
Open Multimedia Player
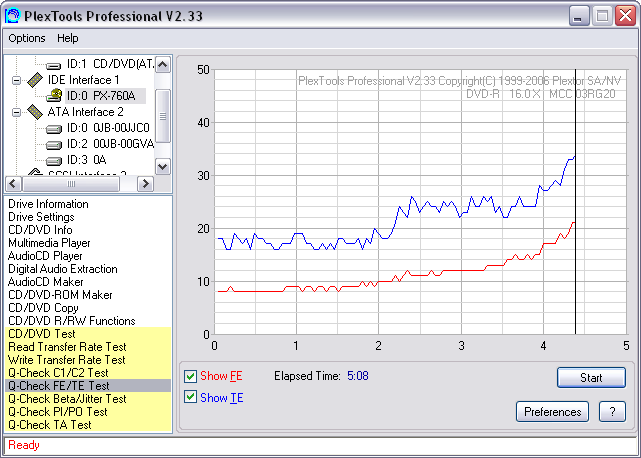tap(49, 243)
